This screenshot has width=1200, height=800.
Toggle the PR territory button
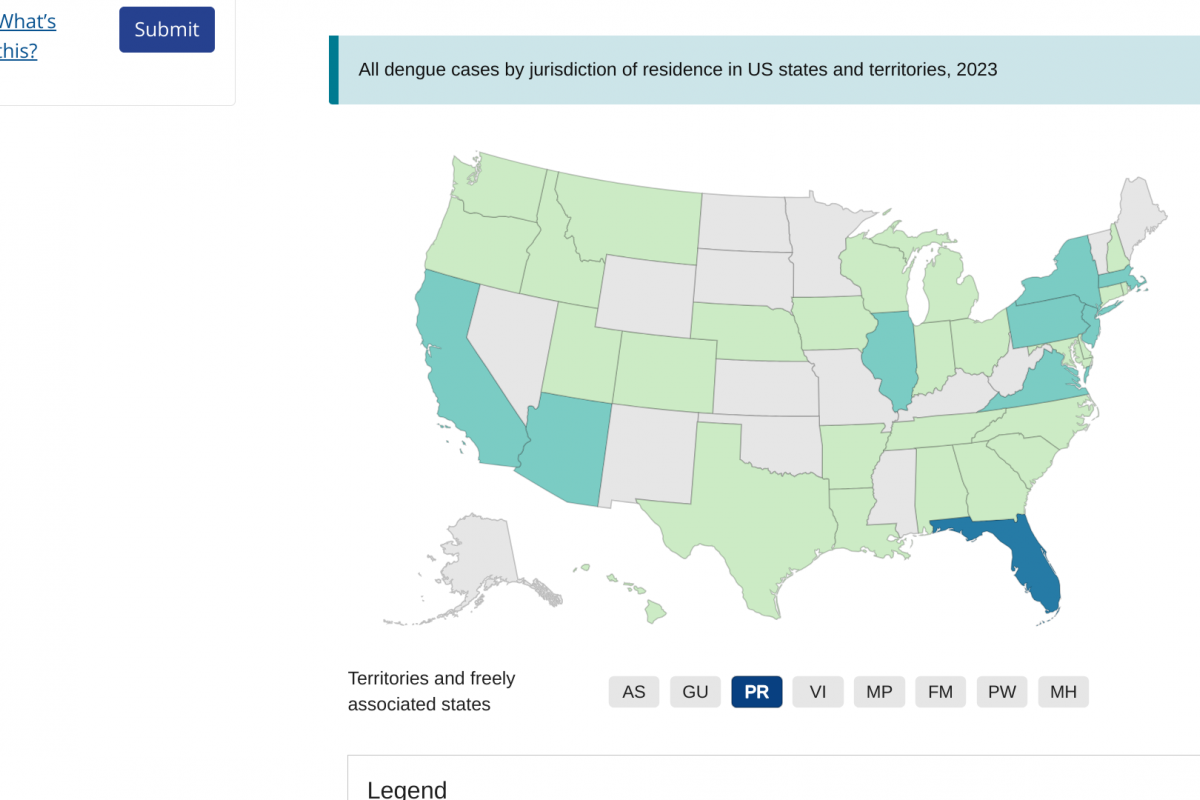click(757, 692)
